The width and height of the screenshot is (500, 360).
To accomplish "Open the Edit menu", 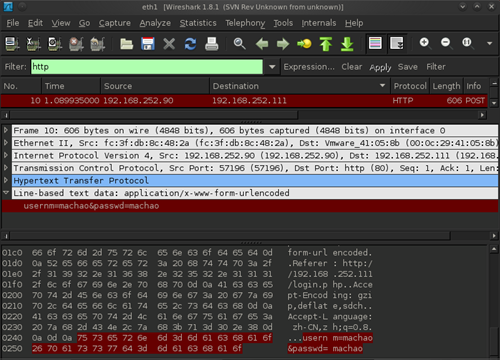I will pyautogui.click(x=35, y=23).
